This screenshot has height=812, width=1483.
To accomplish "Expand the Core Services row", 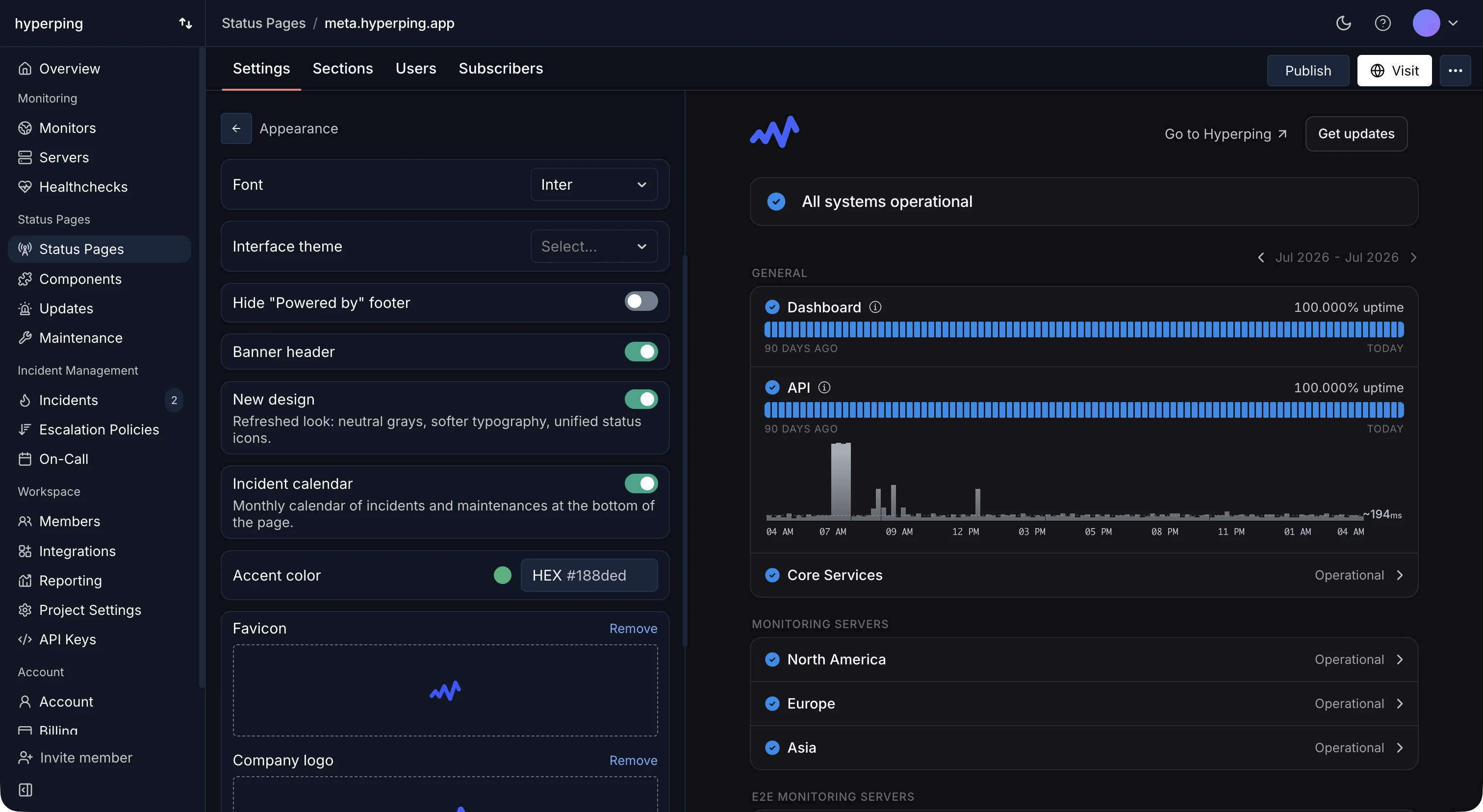I will [1083, 575].
